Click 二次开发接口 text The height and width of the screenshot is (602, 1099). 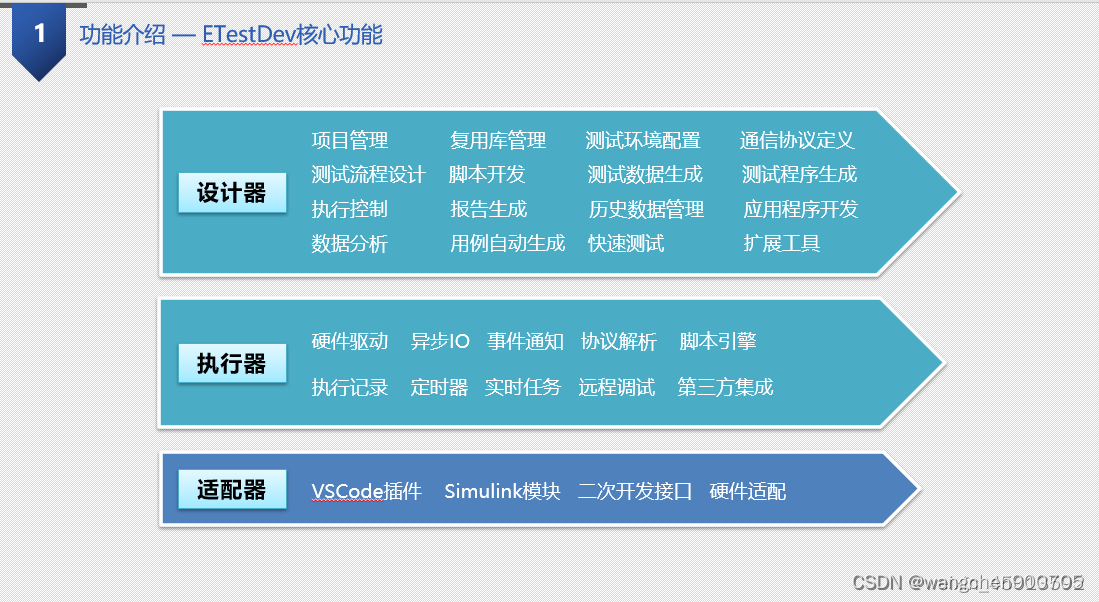point(635,491)
